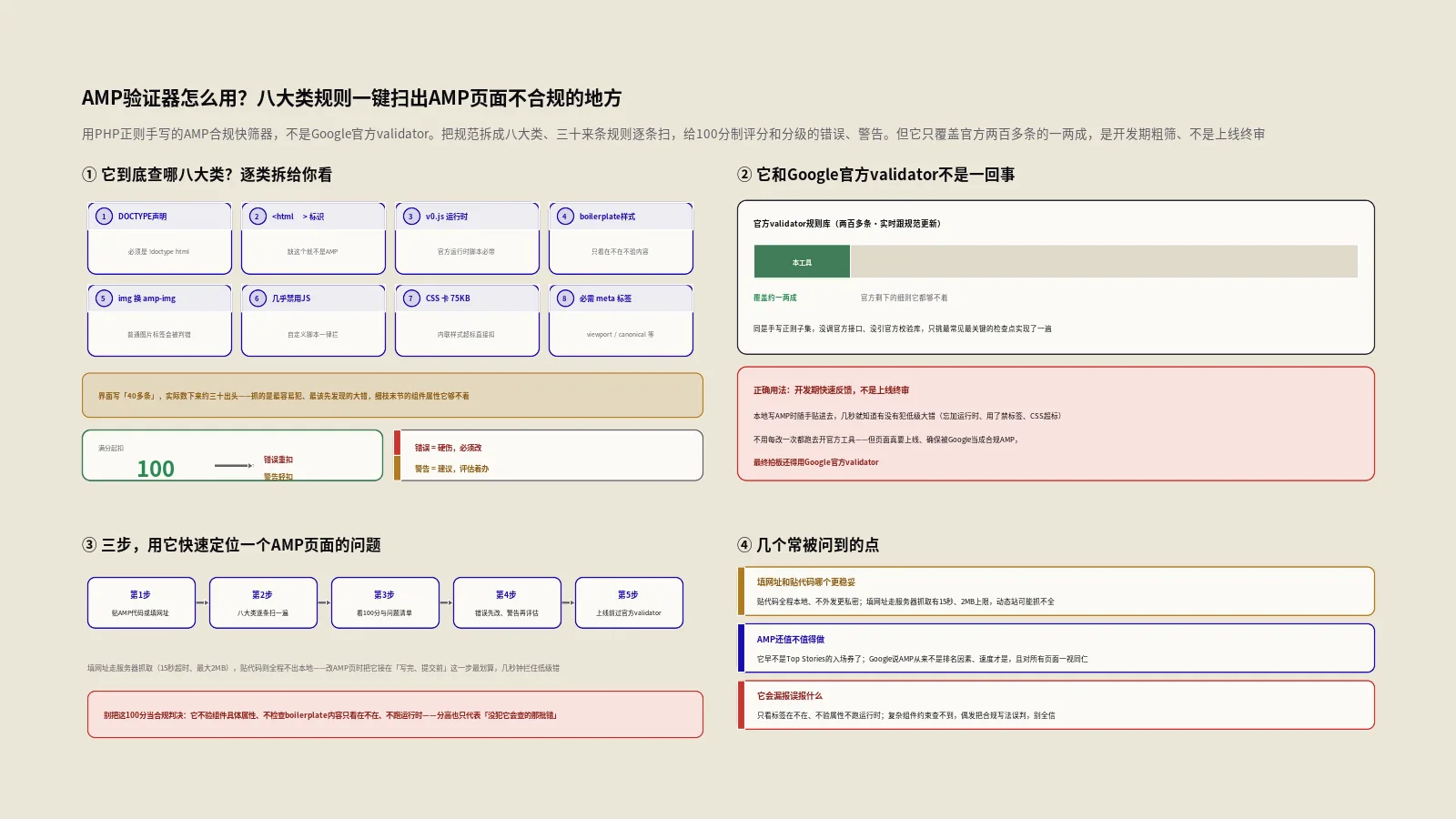This screenshot has height=819, width=1456.
Task: Click the line 警告 = 建议，评估着办
Action: tap(451, 469)
